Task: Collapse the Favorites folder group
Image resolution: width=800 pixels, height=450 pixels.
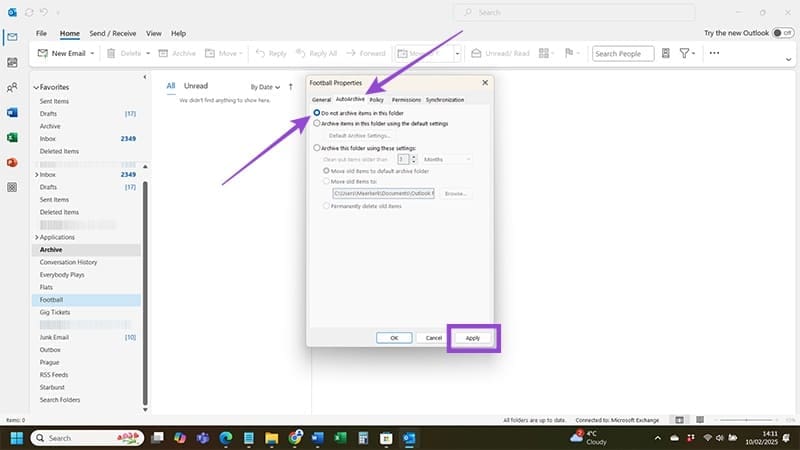Action: coord(36,87)
